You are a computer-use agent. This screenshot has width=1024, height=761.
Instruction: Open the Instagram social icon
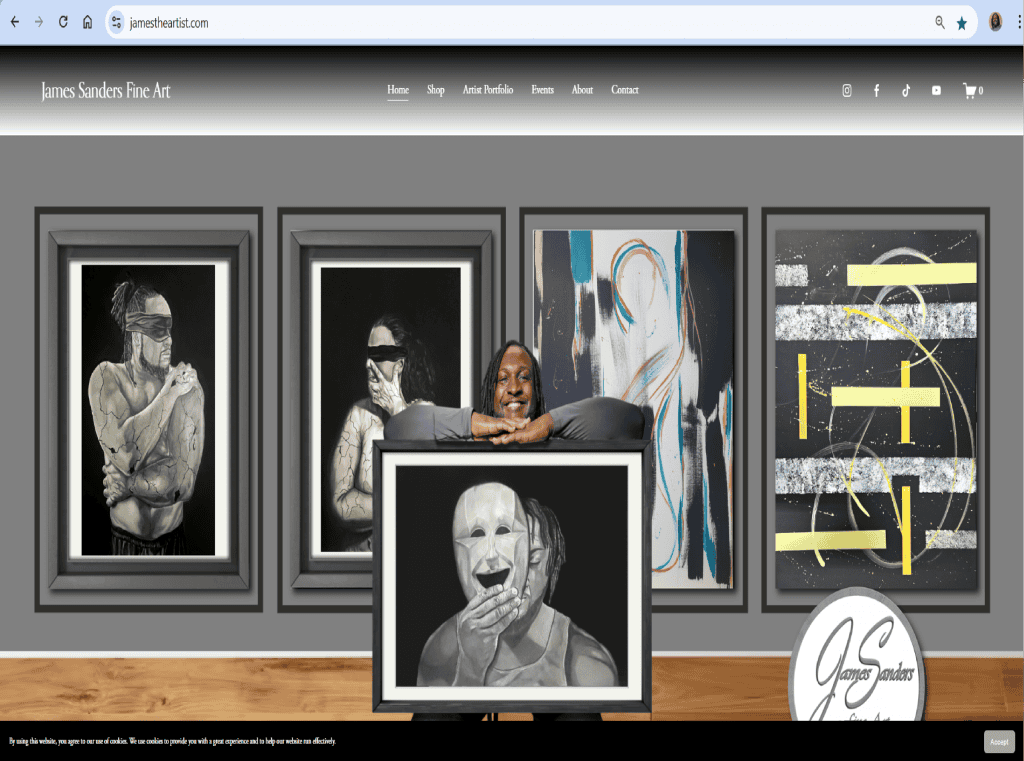[x=847, y=90]
